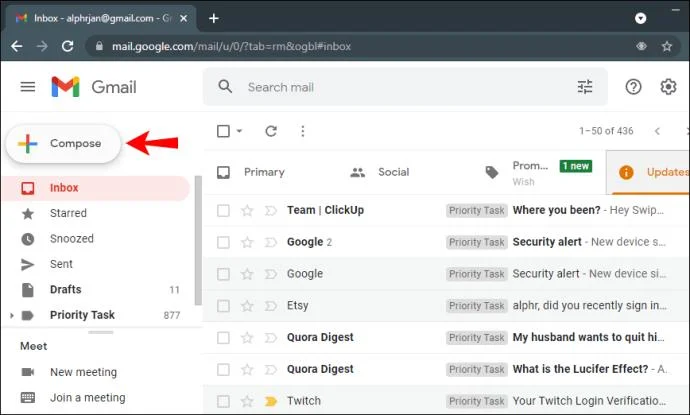Bookmark this page with star icon

click(x=667, y=46)
